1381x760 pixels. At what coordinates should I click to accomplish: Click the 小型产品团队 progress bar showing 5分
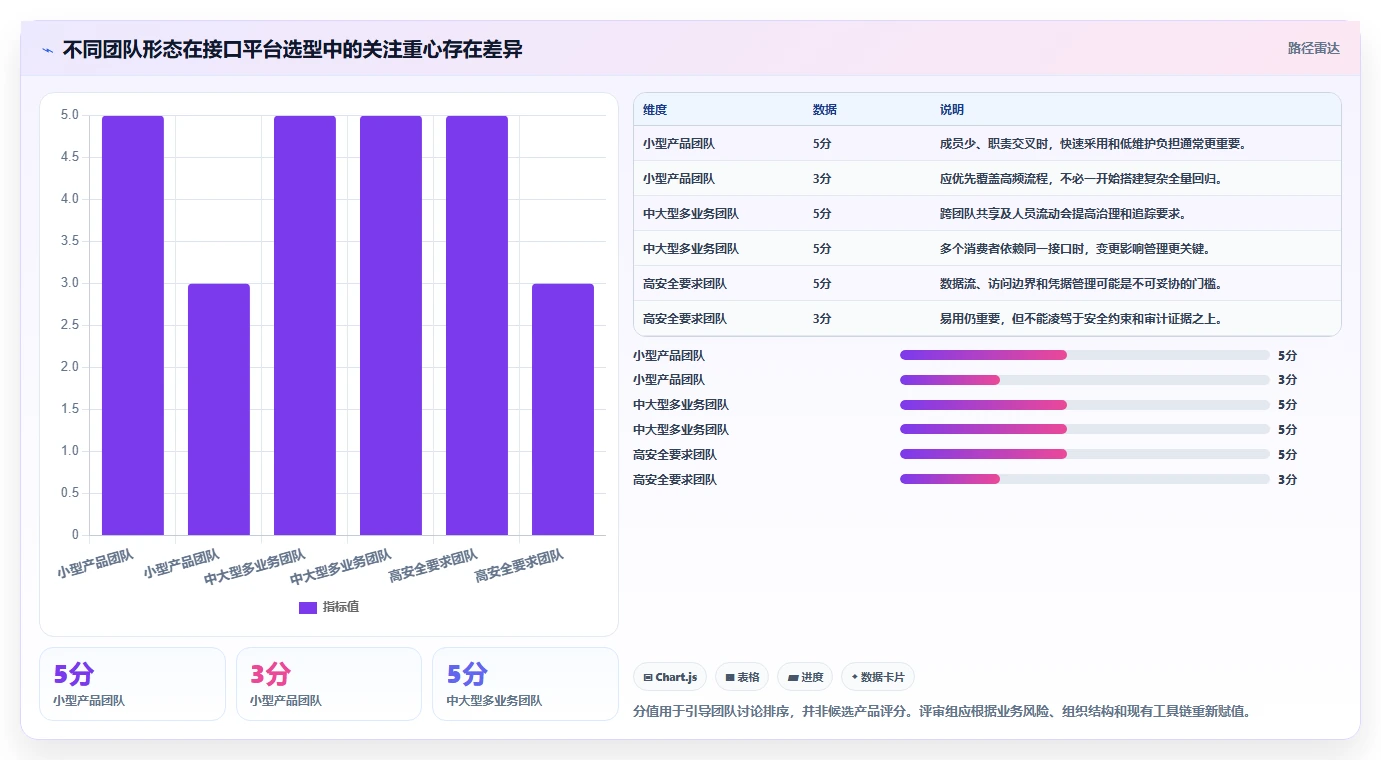click(1085, 355)
